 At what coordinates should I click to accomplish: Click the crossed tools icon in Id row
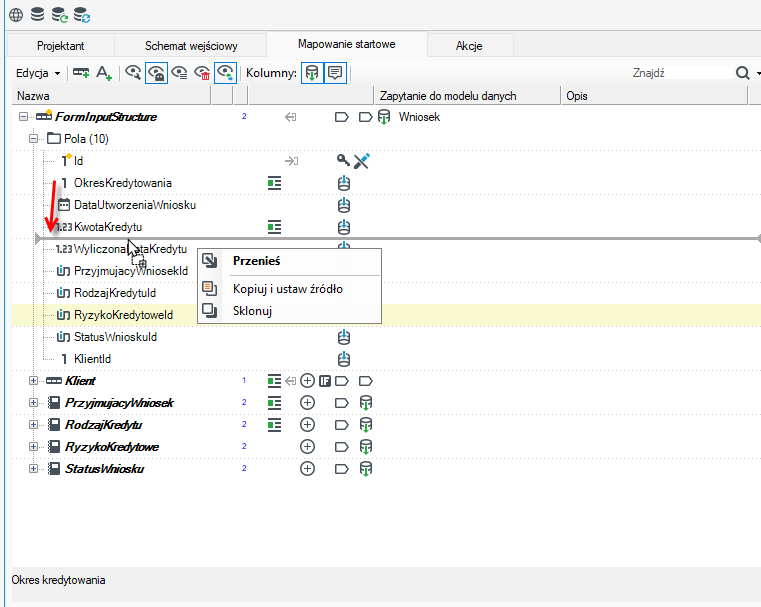pos(362,161)
